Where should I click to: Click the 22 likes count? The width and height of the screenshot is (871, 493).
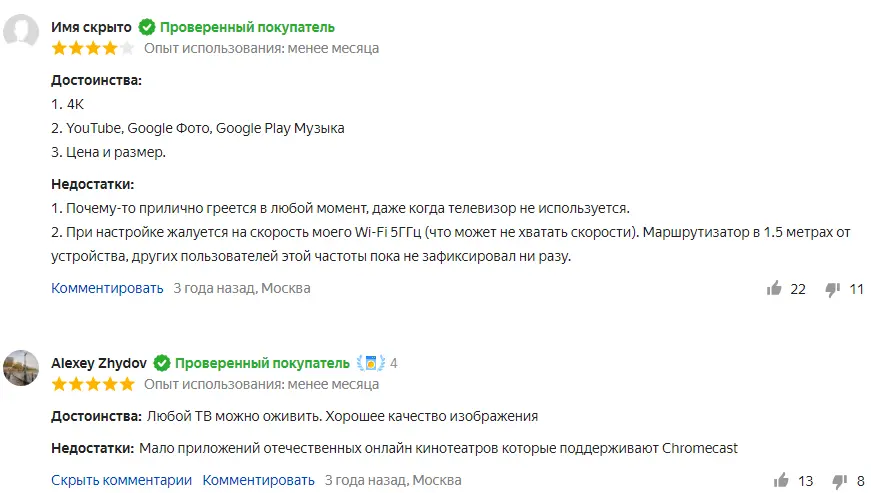pyautogui.click(x=798, y=289)
